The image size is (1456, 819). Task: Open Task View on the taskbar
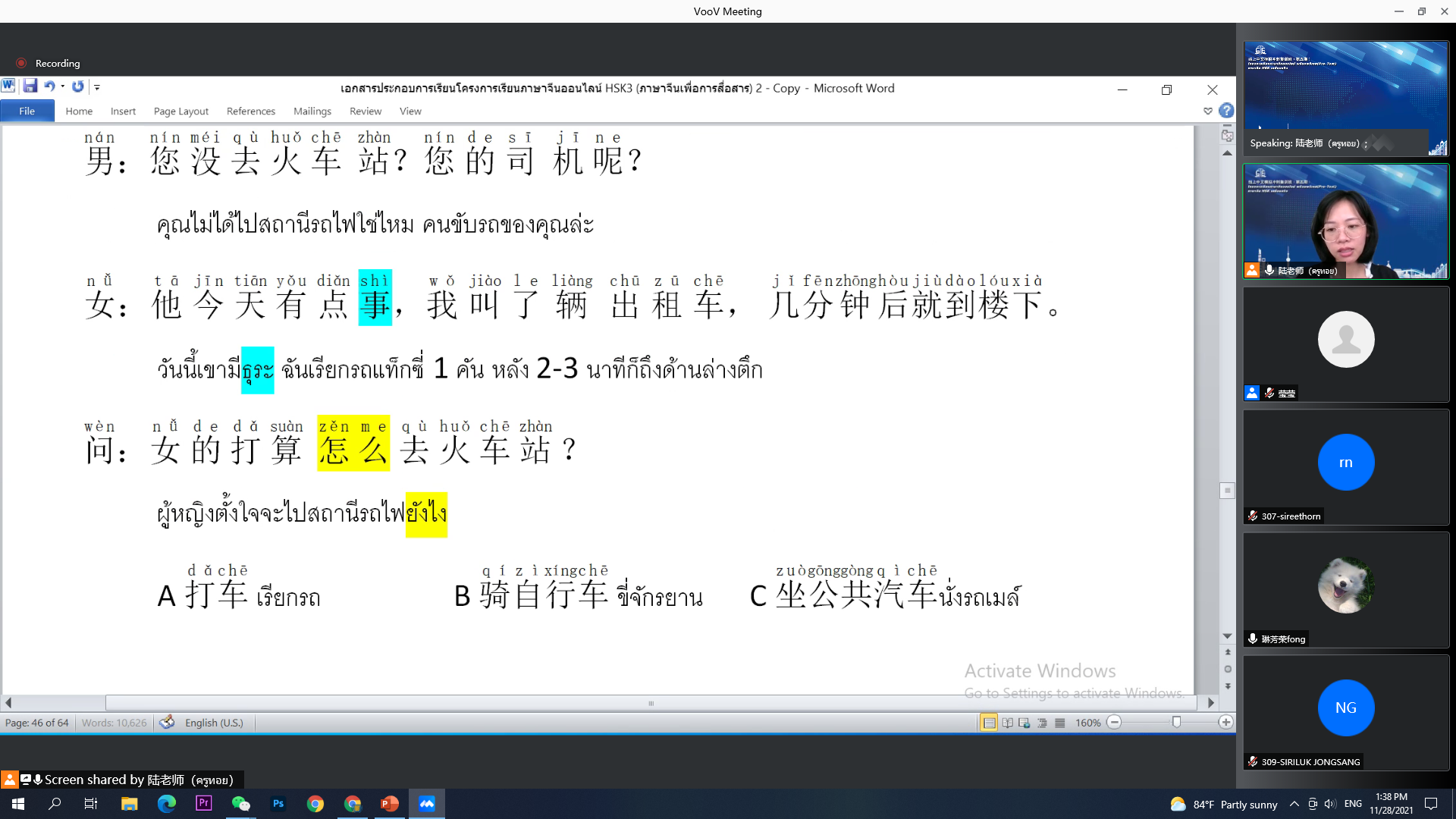coord(91,804)
